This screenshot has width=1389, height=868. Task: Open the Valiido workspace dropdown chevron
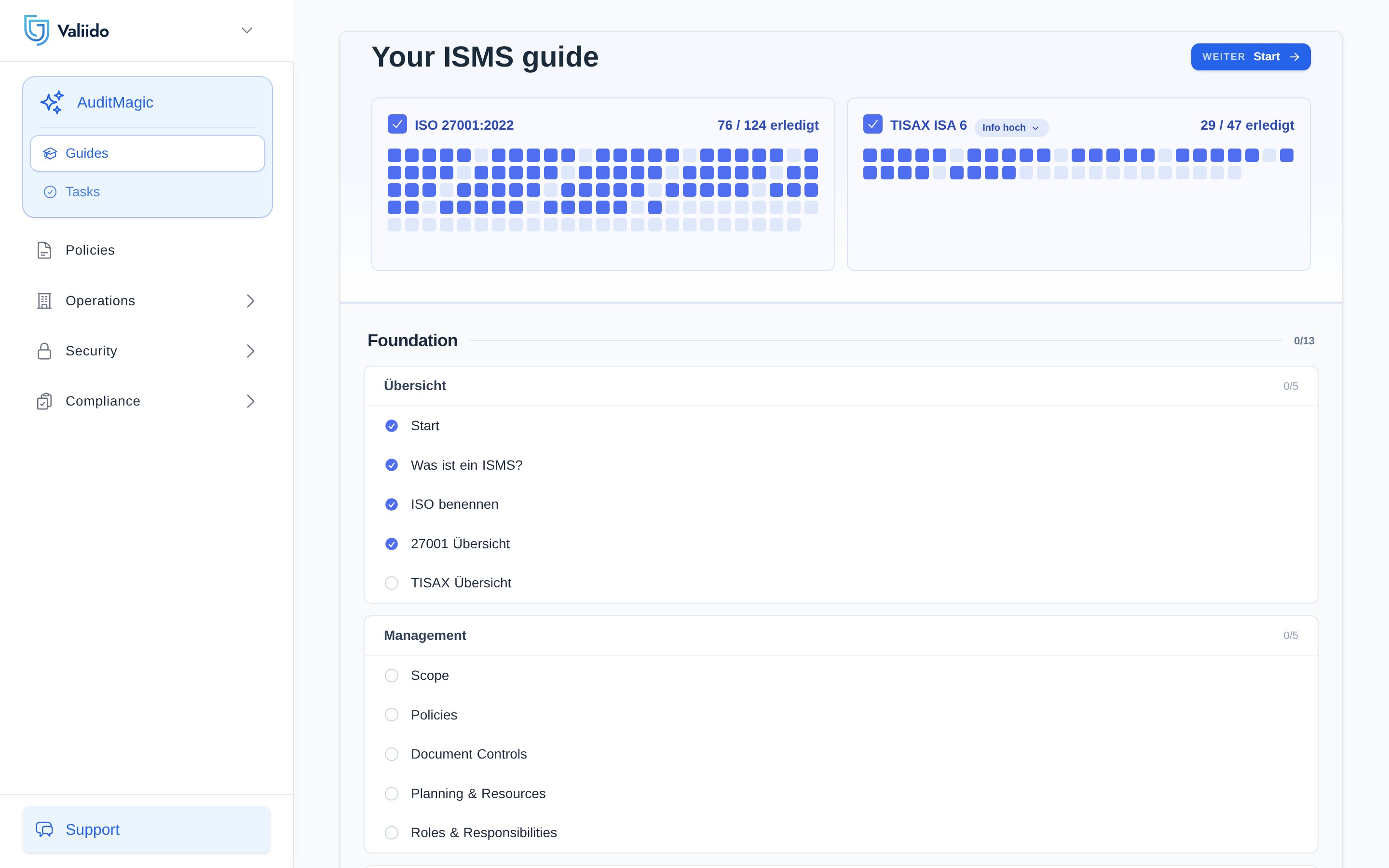click(x=247, y=30)
